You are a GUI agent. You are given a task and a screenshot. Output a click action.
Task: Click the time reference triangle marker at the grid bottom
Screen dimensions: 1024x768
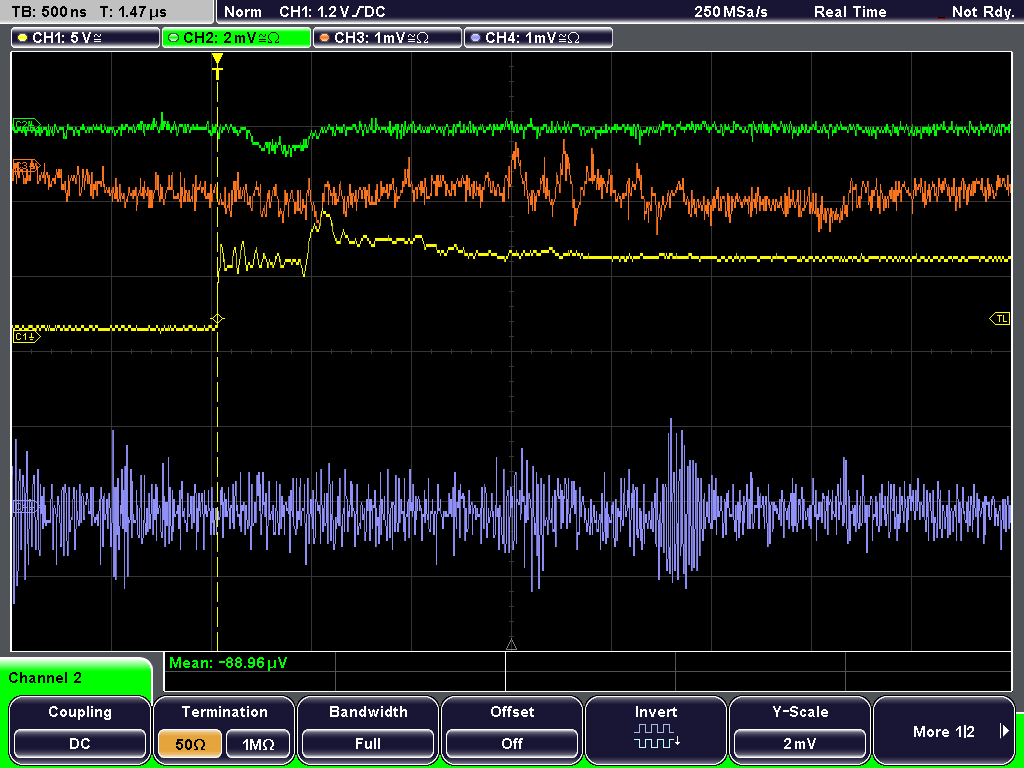(511, 645)
